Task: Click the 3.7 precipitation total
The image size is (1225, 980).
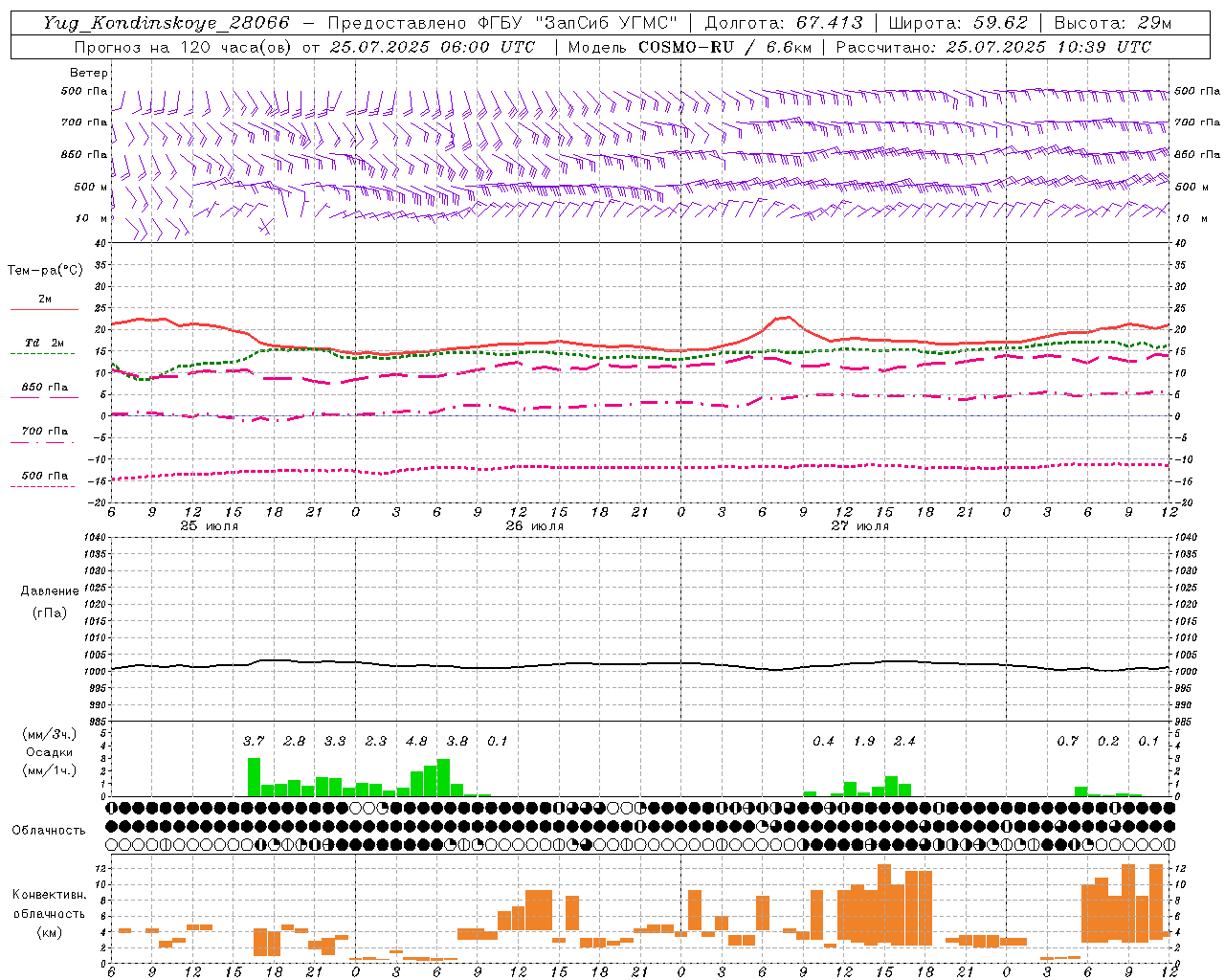Action: click(254, 741)
